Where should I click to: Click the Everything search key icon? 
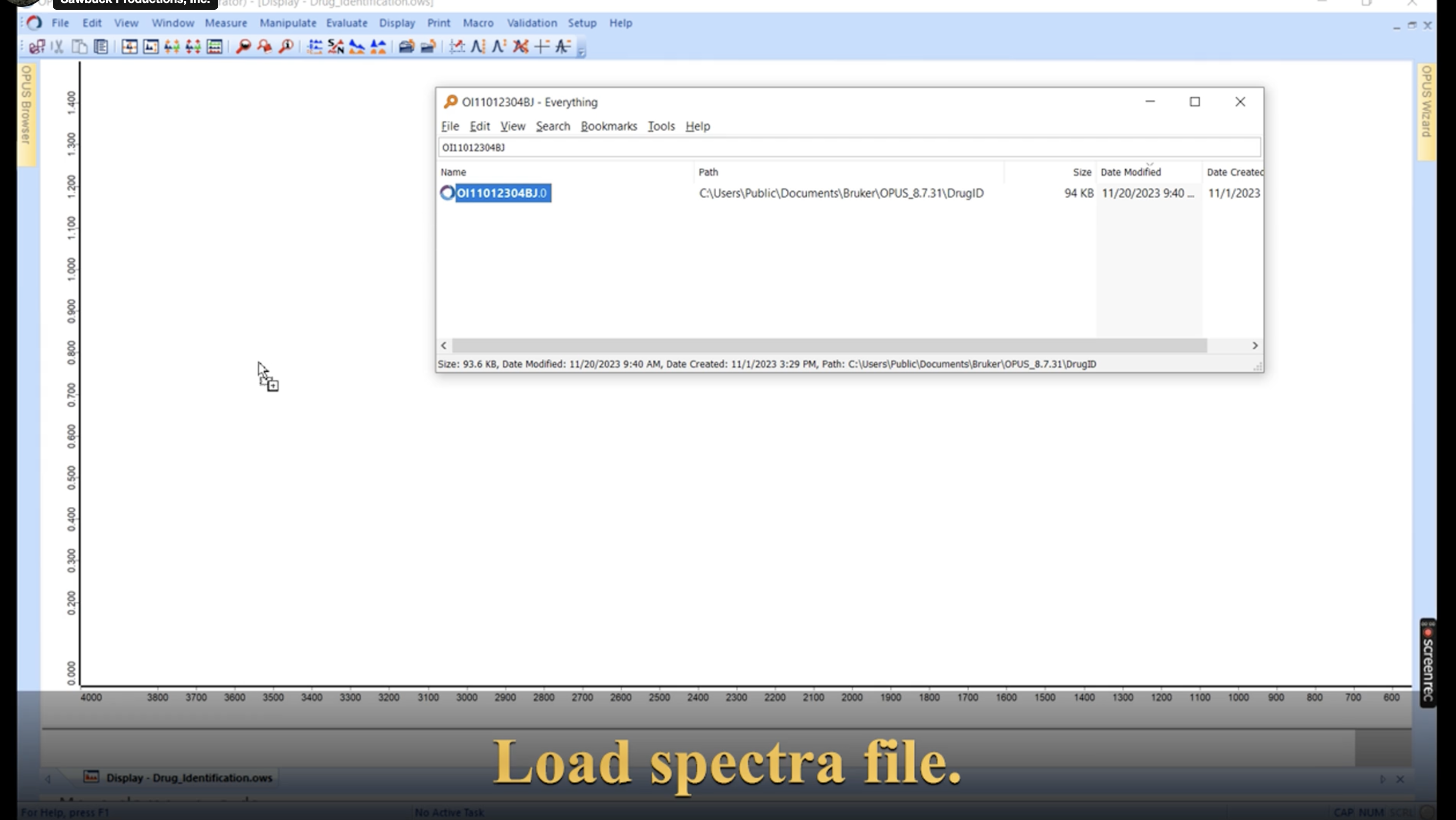pyautogui.click(x=451, y=102)
